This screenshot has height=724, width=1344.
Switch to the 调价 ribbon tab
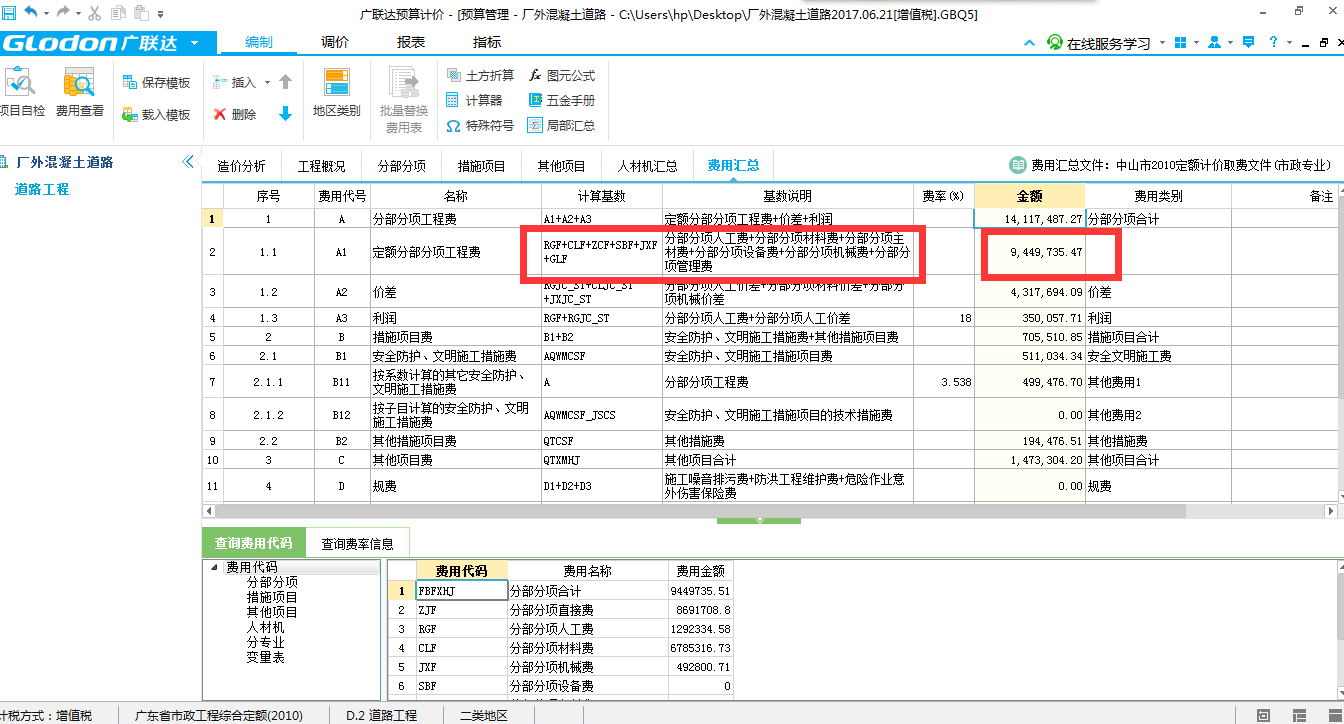point(335,42)
